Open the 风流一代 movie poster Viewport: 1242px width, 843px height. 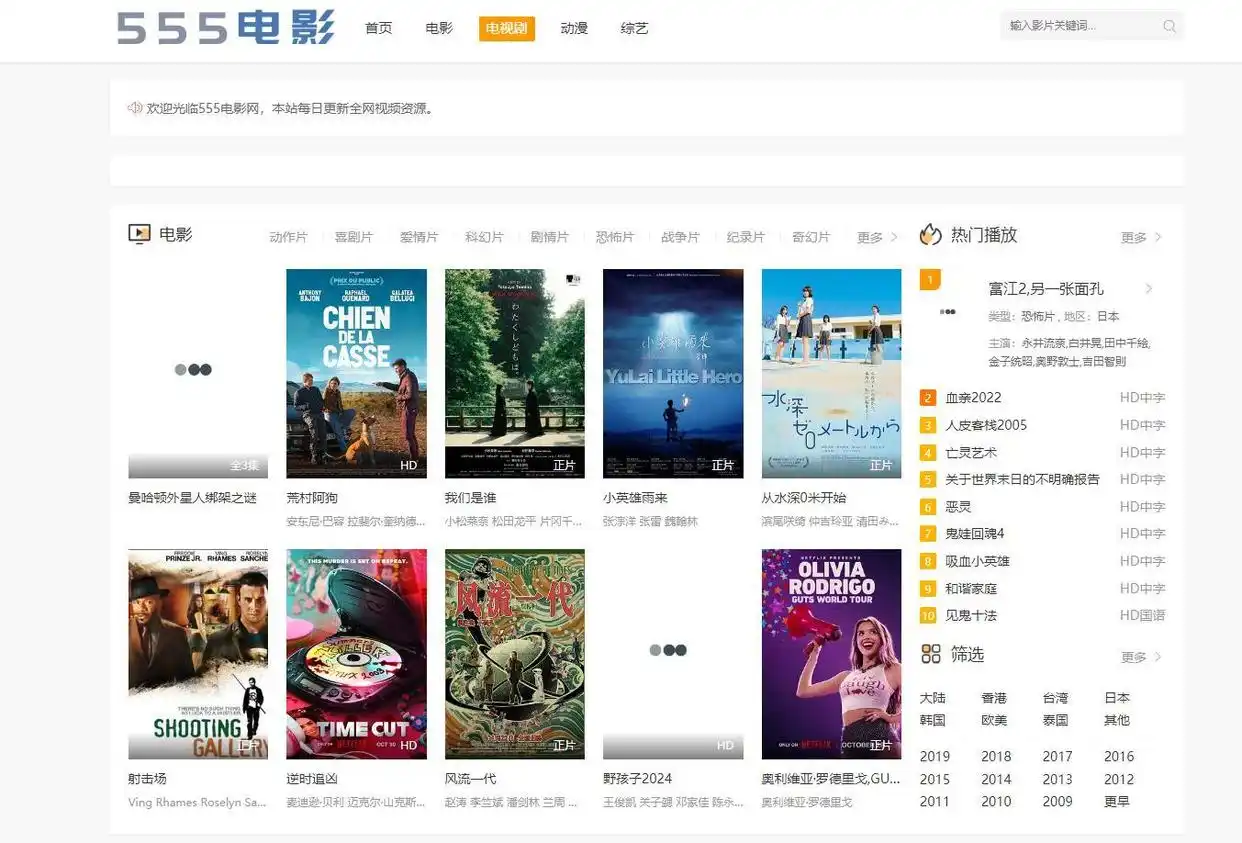[x=515, y=653]
